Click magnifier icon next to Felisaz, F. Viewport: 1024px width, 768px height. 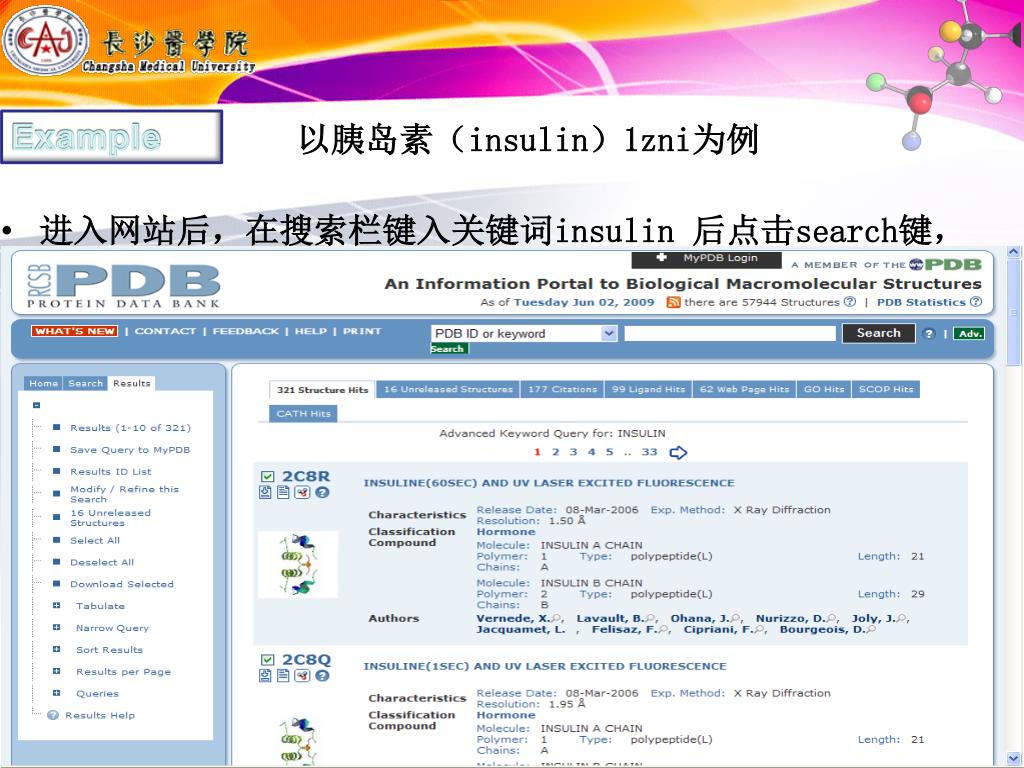[664, 630]
